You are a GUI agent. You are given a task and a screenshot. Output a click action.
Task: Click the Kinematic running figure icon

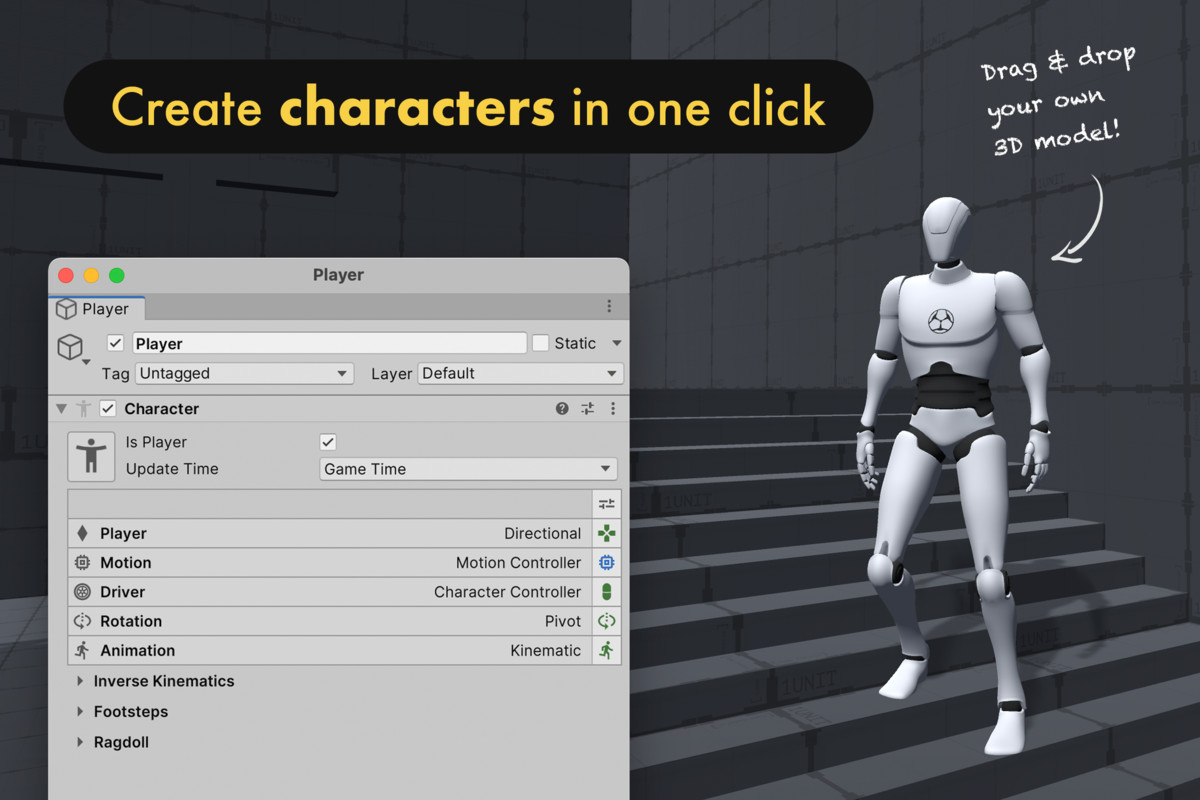tap(607, 650)
